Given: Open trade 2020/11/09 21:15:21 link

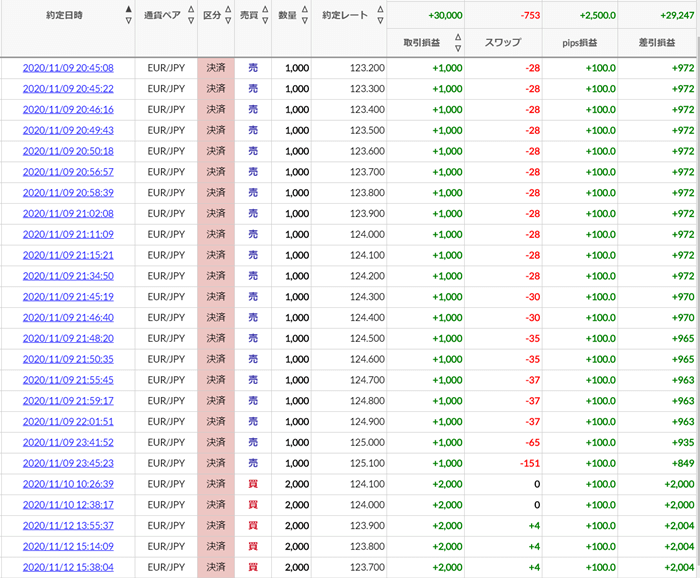Looking at the screenshot, I should pos(68,255).
